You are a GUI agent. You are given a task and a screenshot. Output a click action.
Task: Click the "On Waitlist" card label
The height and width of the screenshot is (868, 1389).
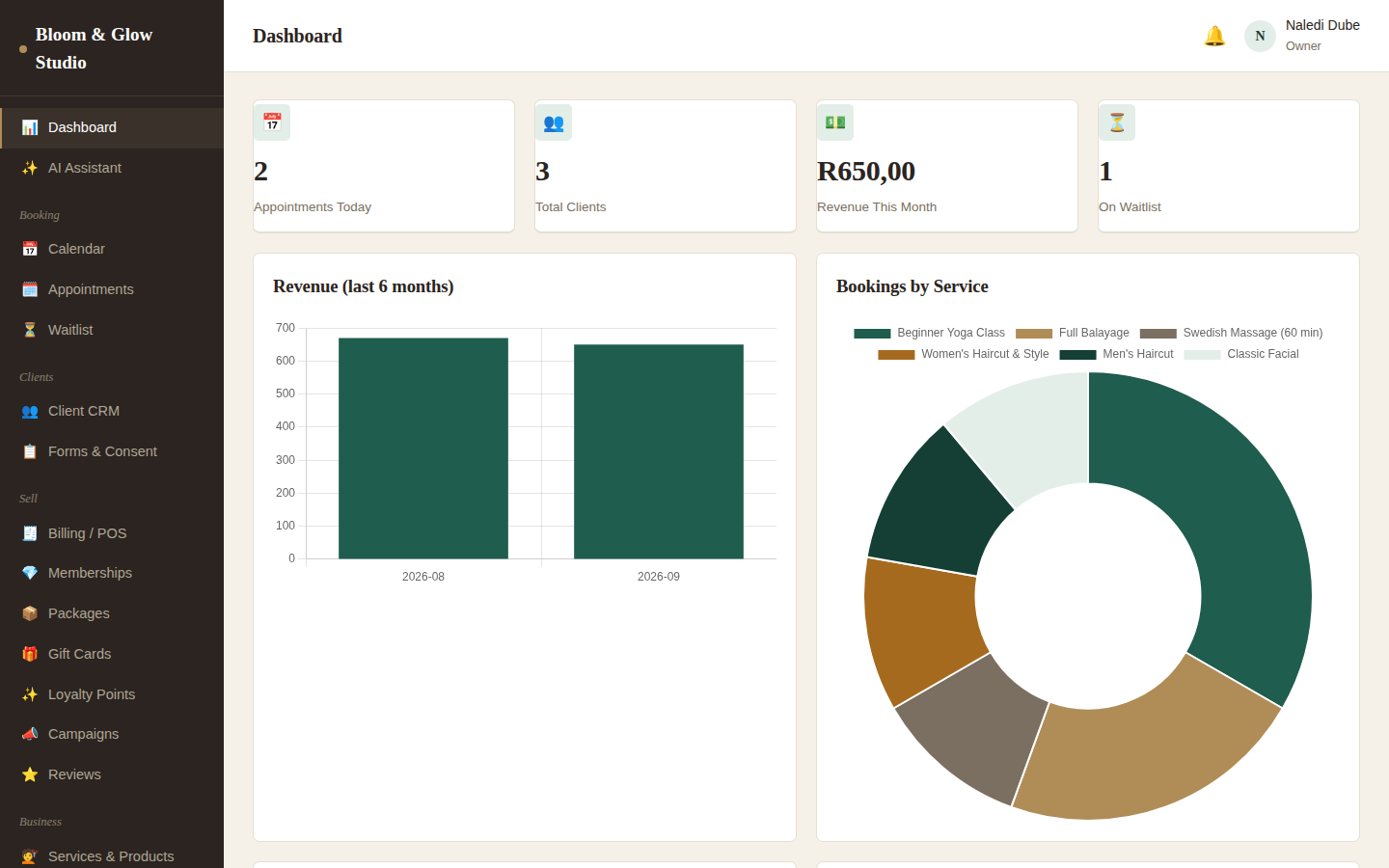[x=1130, y=207]
